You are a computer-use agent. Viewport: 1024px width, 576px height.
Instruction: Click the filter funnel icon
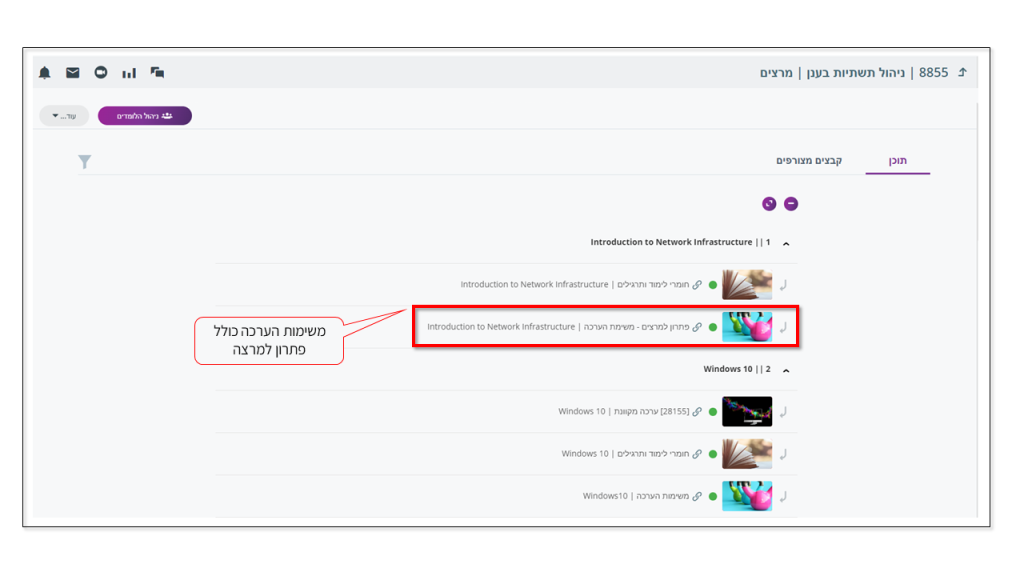coord(85,161)
